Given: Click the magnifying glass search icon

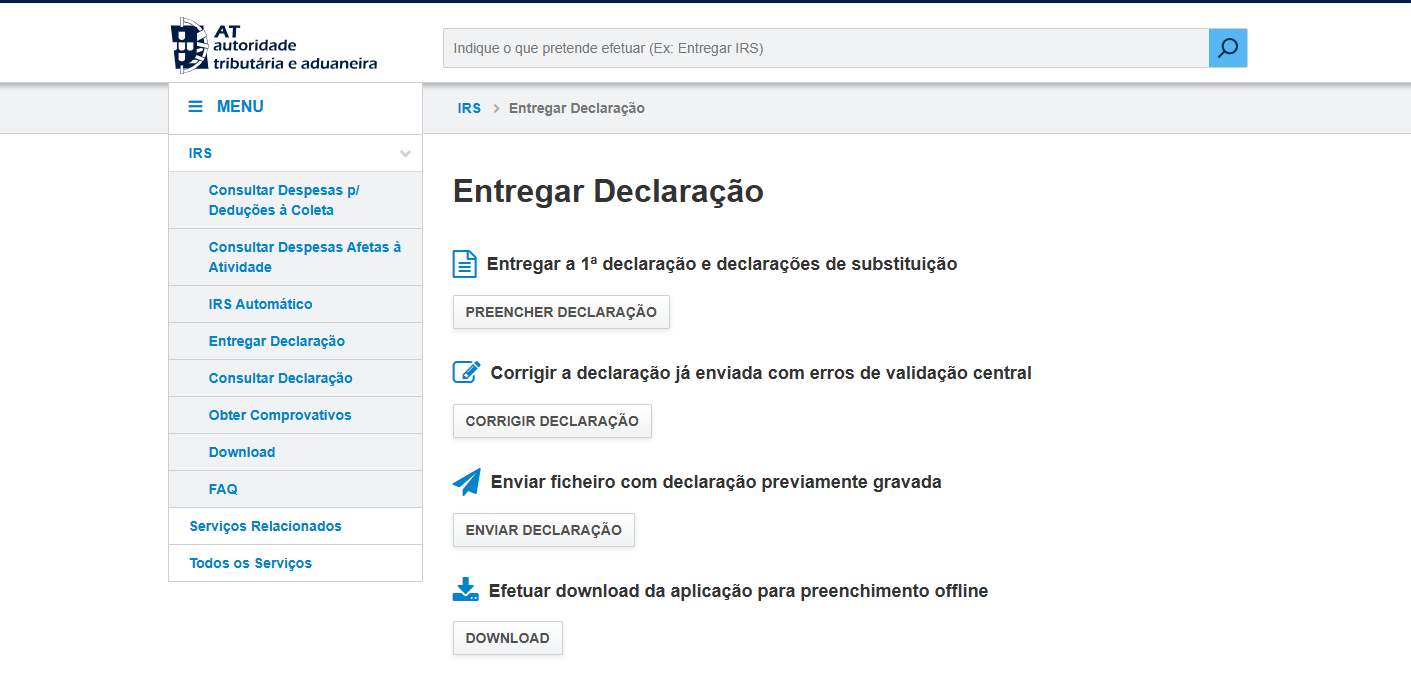Looking at the screenshot, I should click(1227, 47).
